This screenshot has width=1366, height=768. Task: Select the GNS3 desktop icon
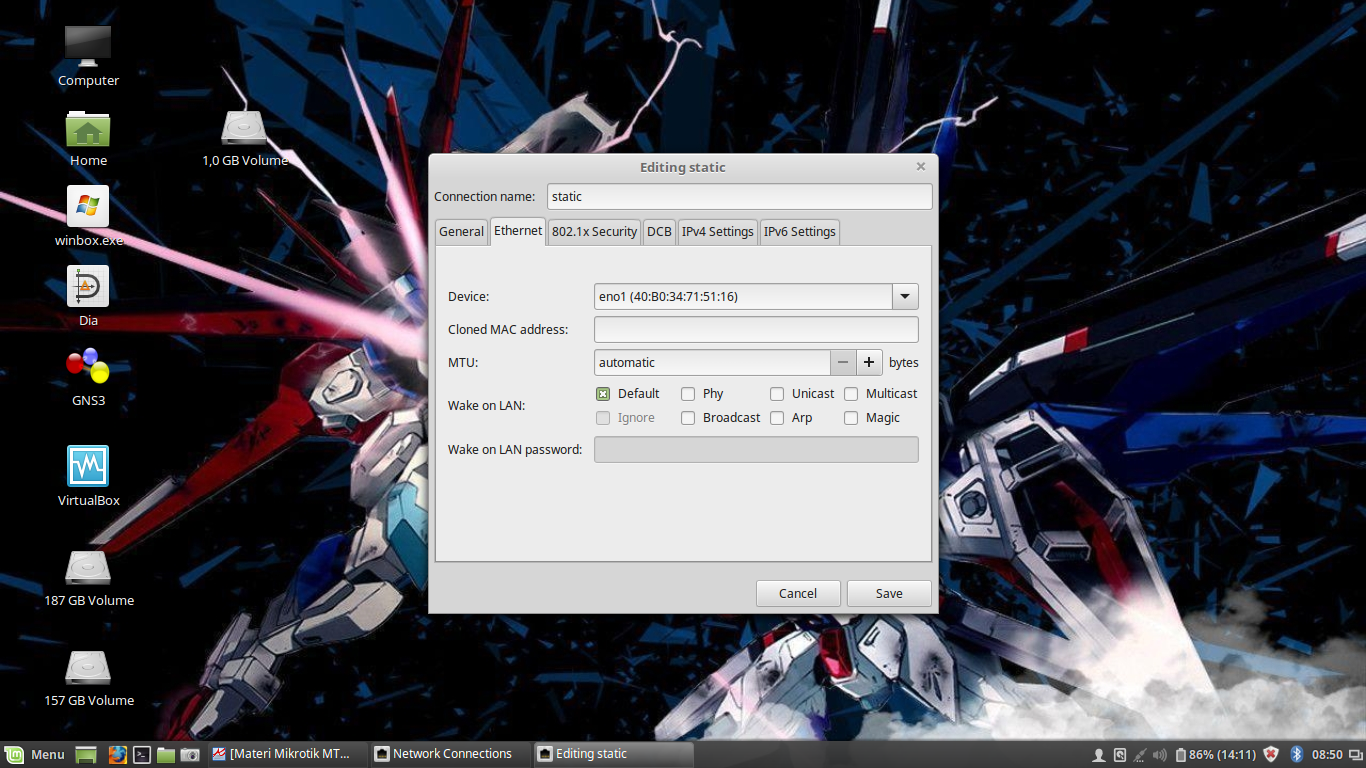point(88,366)
